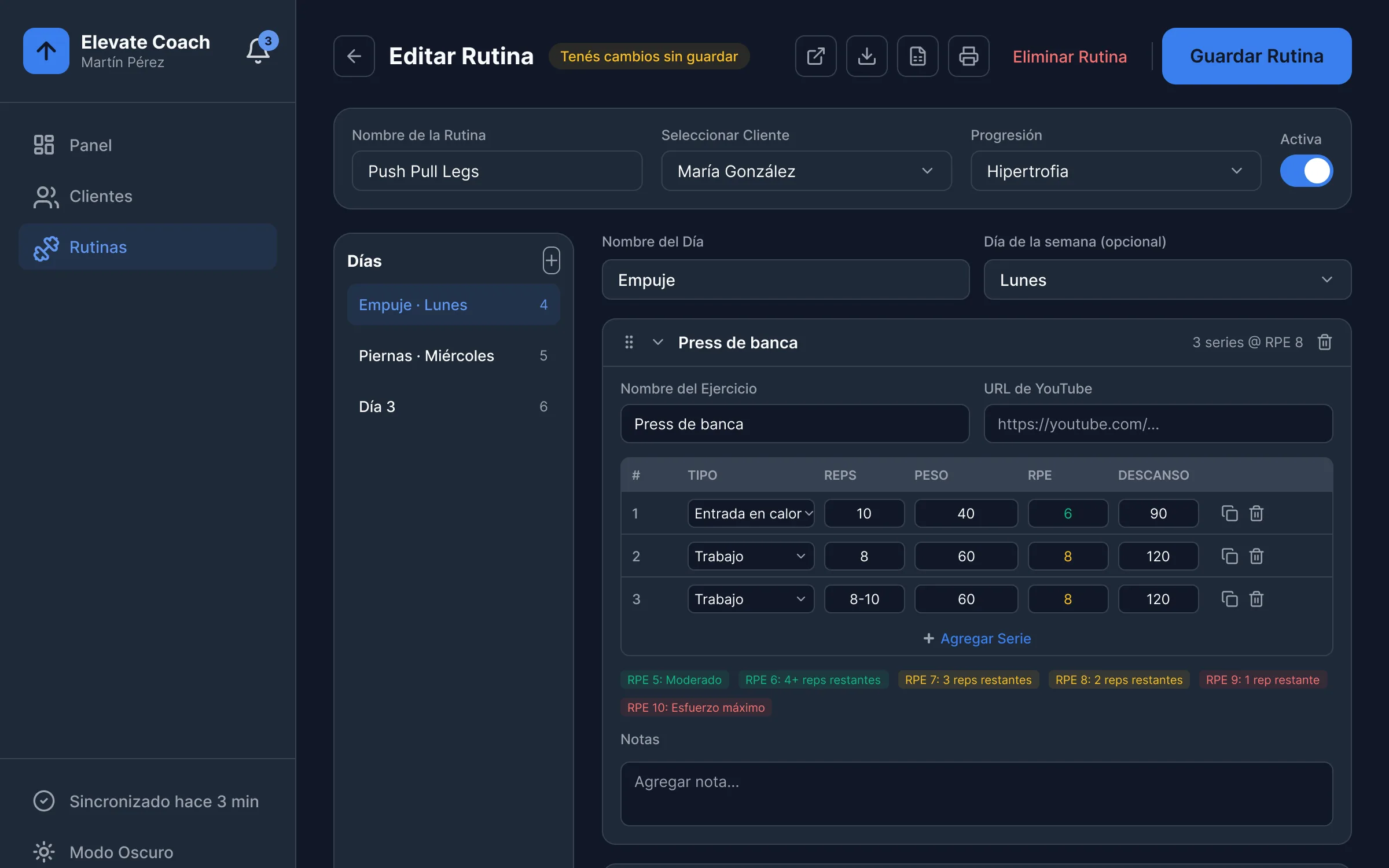Delete series 2 with trash icon

(x=1256, y=556)
